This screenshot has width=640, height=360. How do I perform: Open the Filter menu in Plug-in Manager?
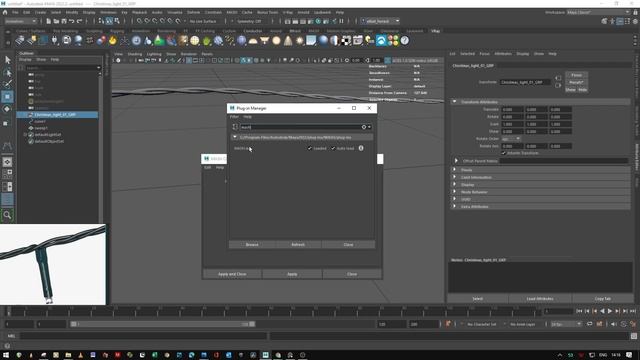[234, 117]
